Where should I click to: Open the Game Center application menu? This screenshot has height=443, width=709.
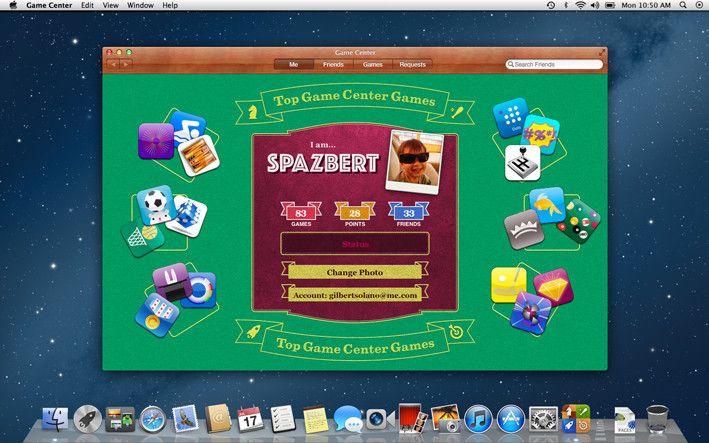tap(49, 5)
